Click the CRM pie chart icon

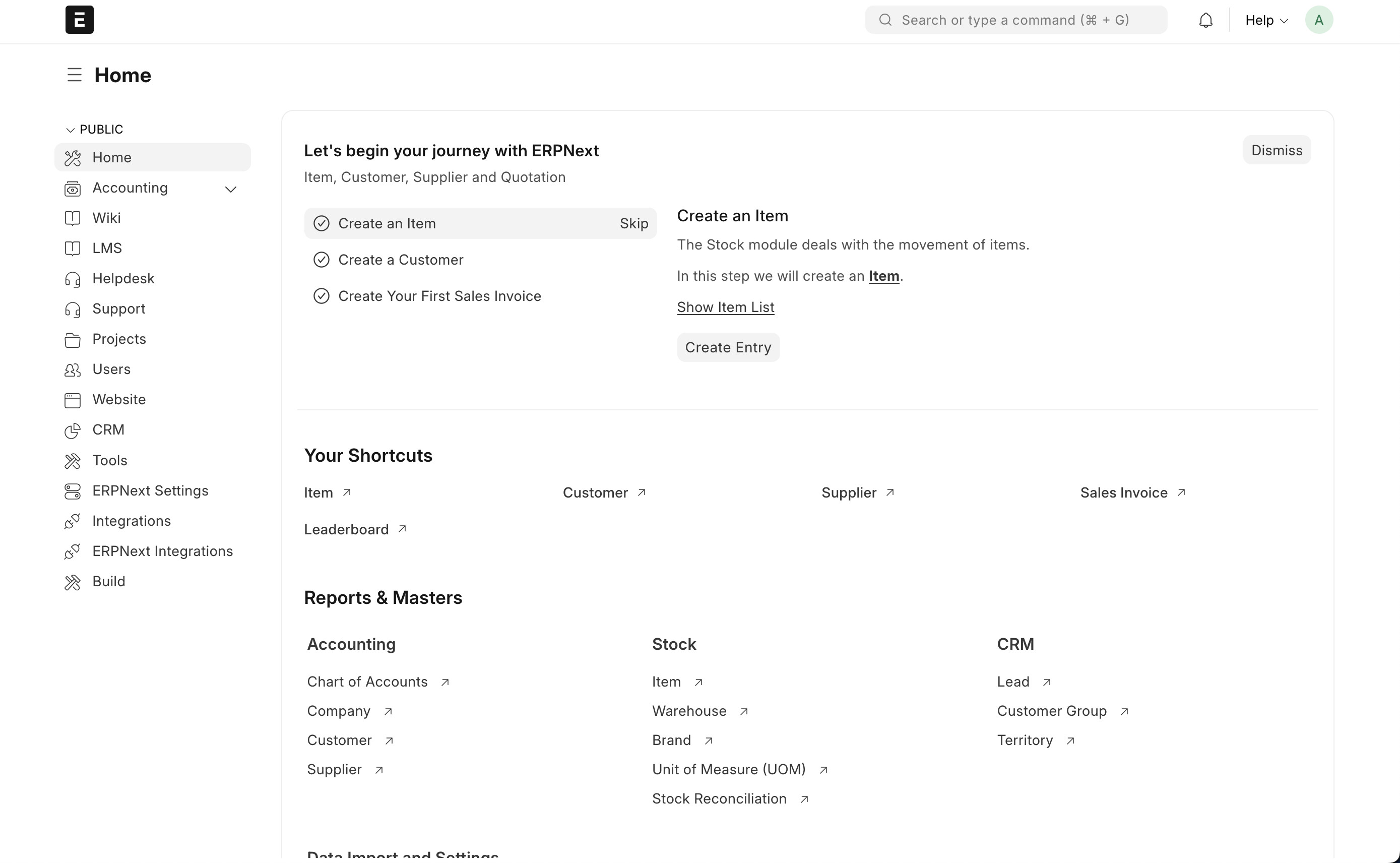click(73, 430)
